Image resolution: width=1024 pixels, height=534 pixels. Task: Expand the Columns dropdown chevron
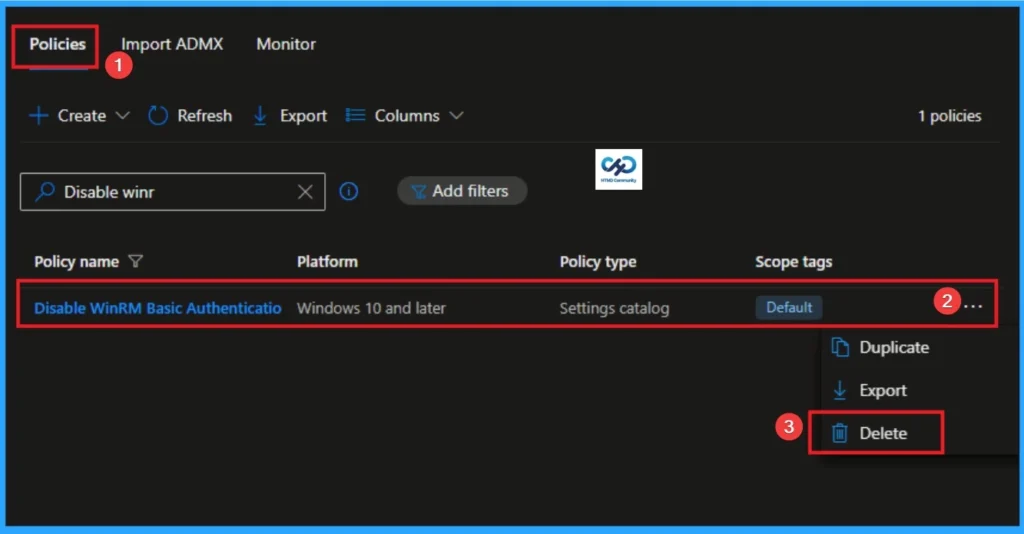point(456,116)
